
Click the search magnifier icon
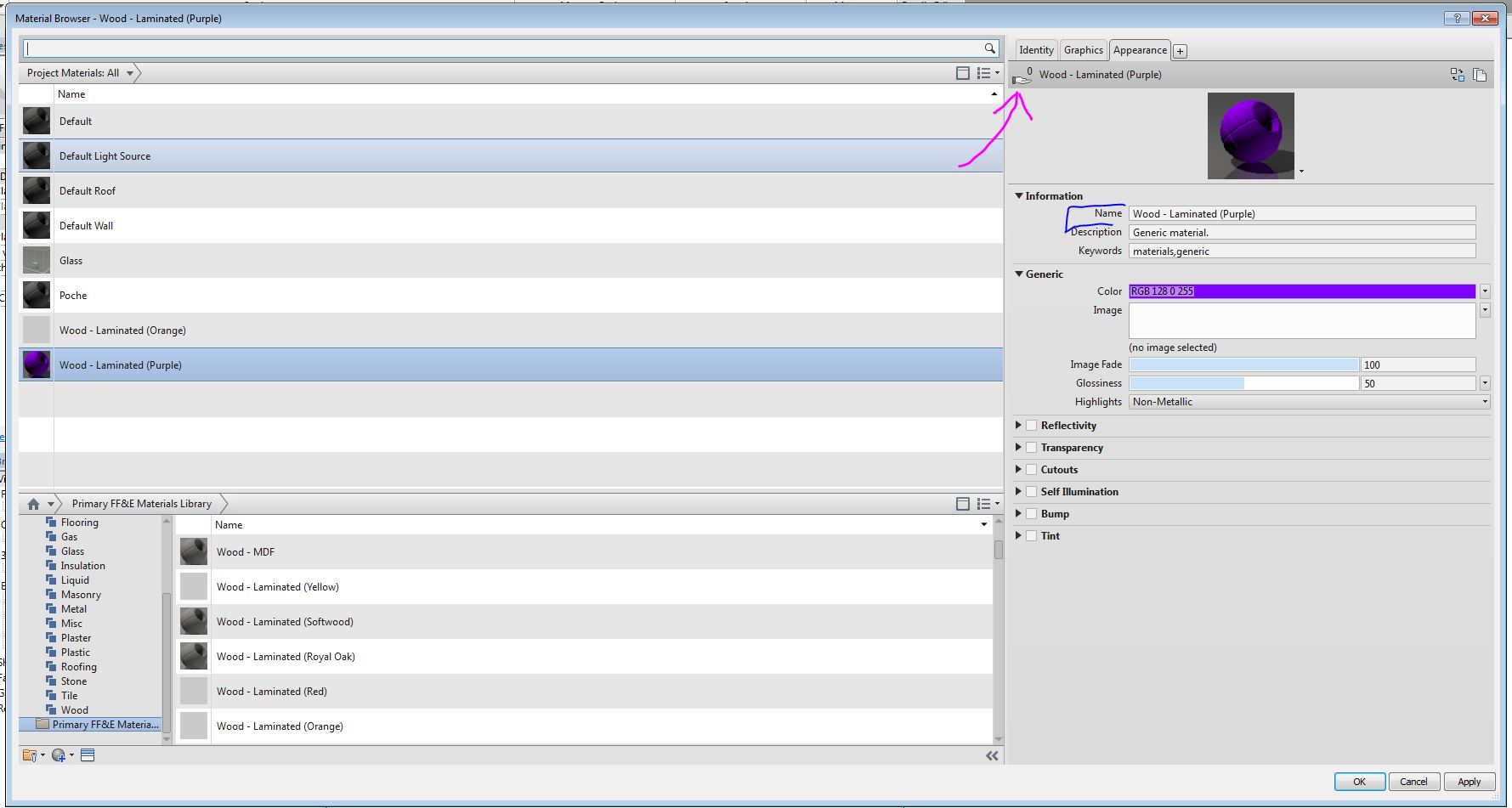pos(990,48)
